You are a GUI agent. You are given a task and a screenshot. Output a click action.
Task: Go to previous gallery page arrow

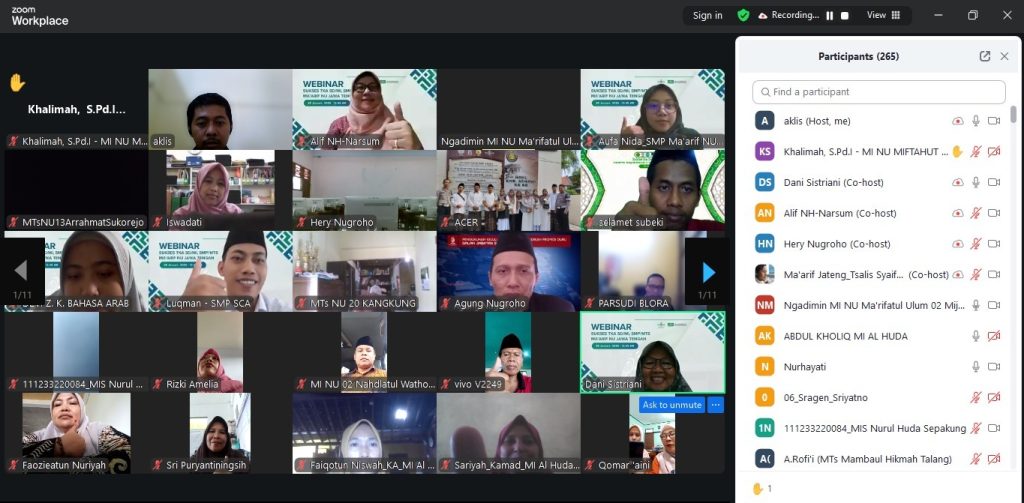[x=21, y=271]
